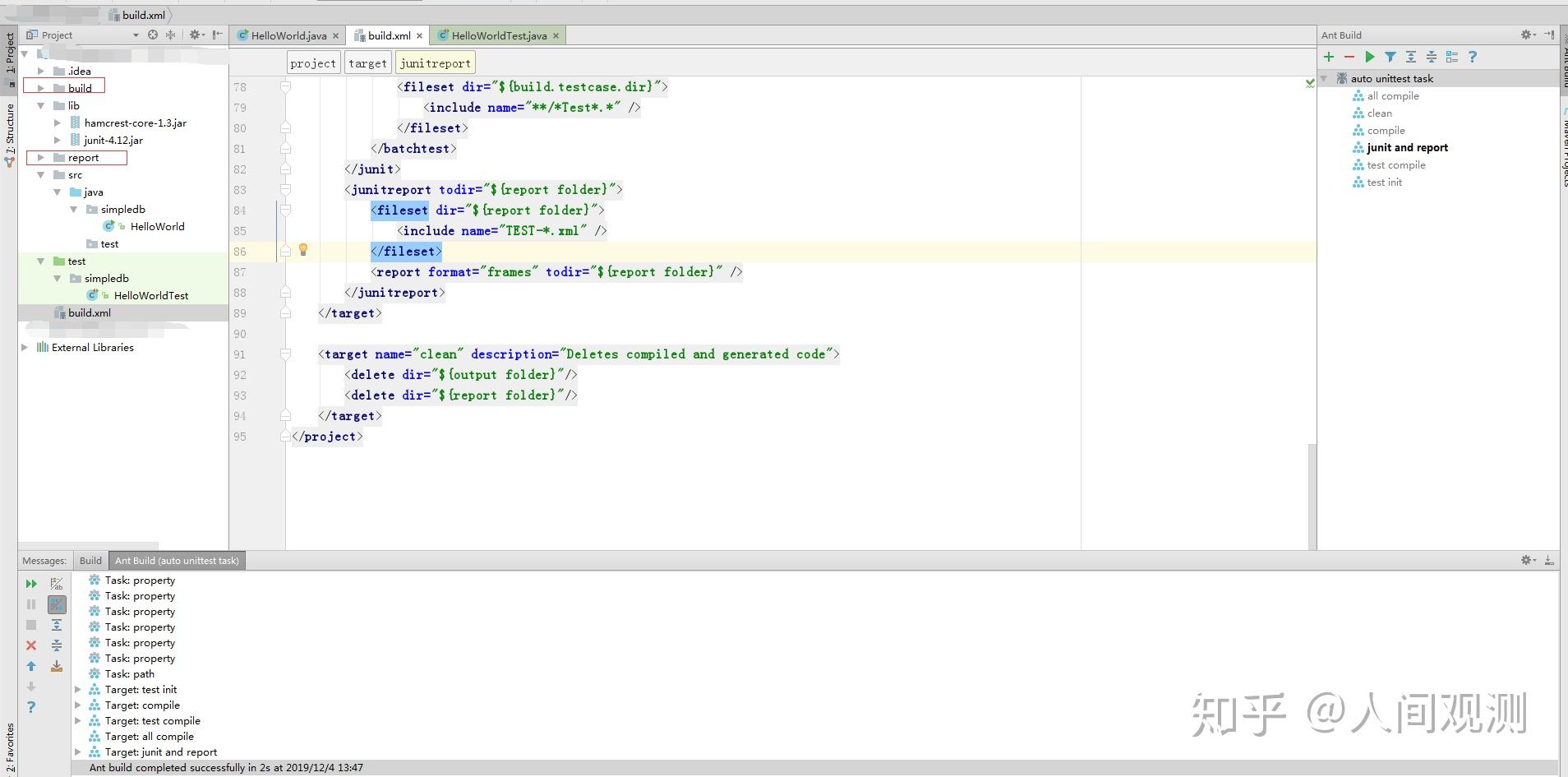This screenshot has width=1568, height=777.
Task: Switch to the Build messages tab
Action: (x=90, y=561)
